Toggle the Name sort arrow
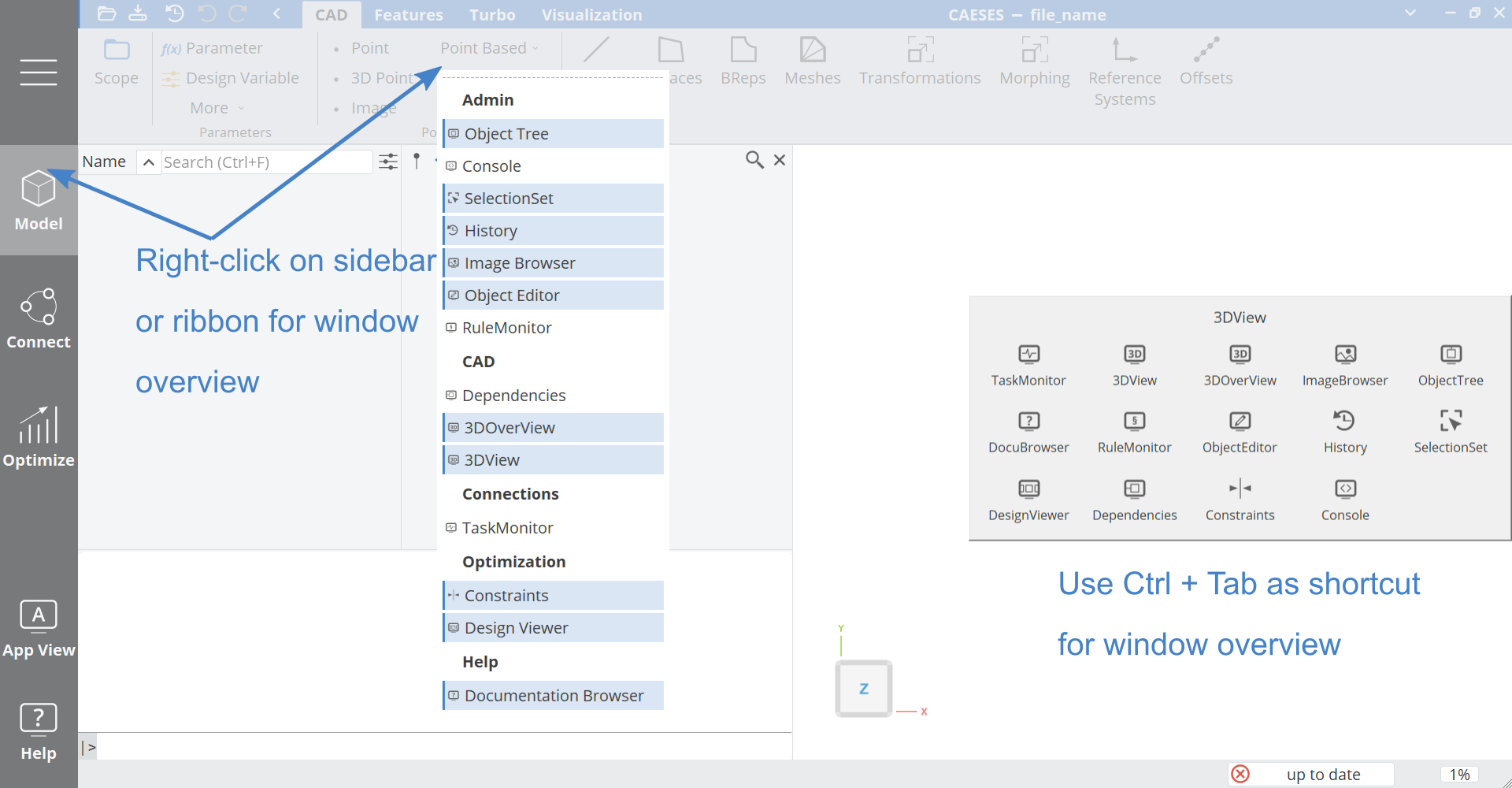Viewport: 1512px width, 788px height. point(148,162)
